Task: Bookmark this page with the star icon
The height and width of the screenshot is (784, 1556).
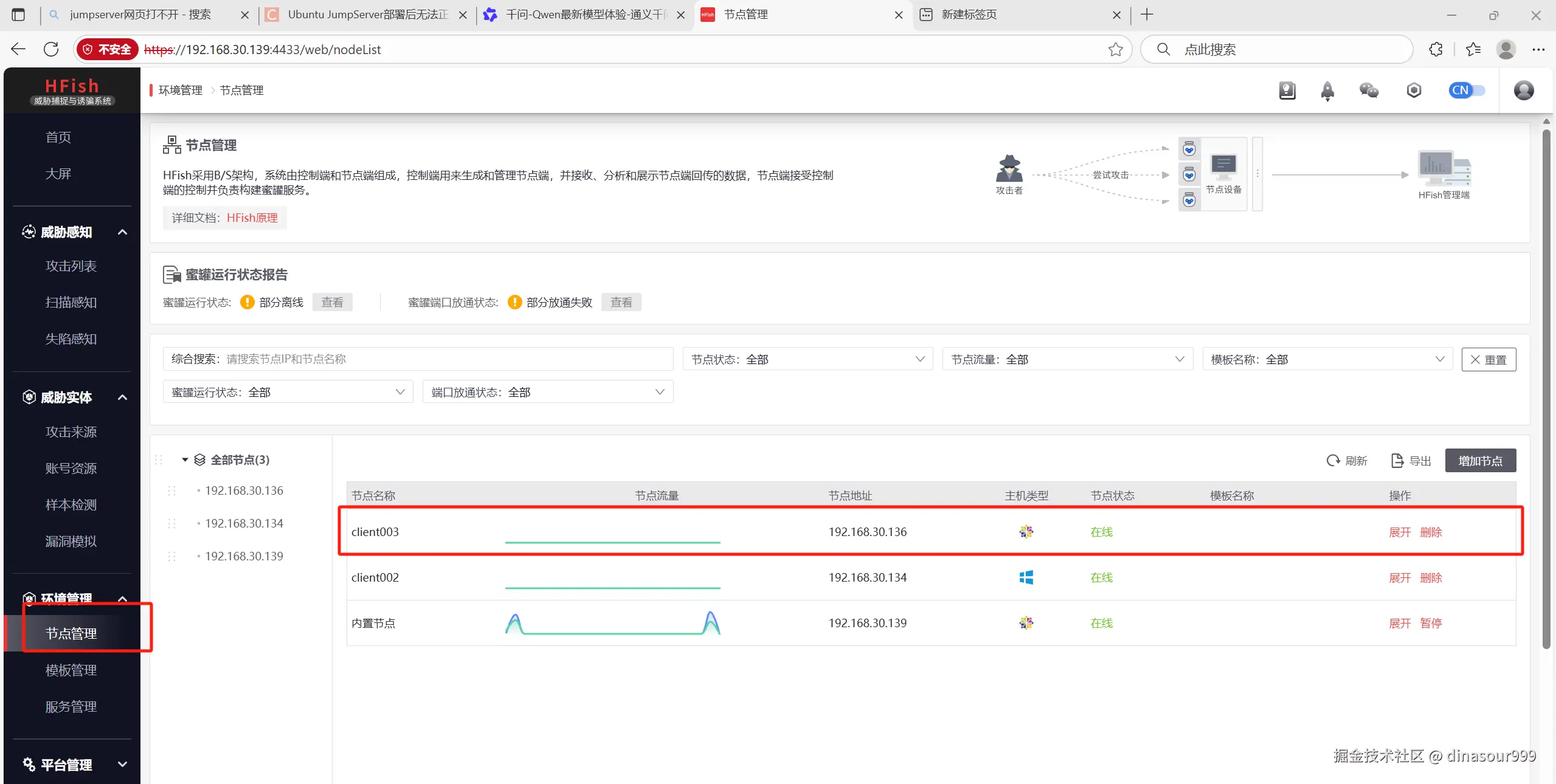Action: pos(1115,49)
